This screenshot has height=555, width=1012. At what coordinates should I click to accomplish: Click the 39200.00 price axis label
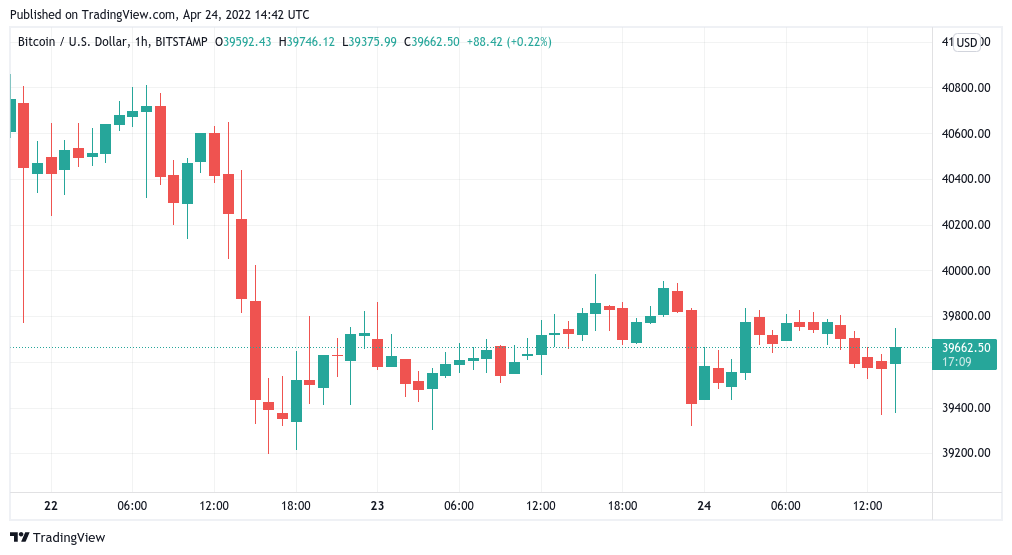point(965,453)
